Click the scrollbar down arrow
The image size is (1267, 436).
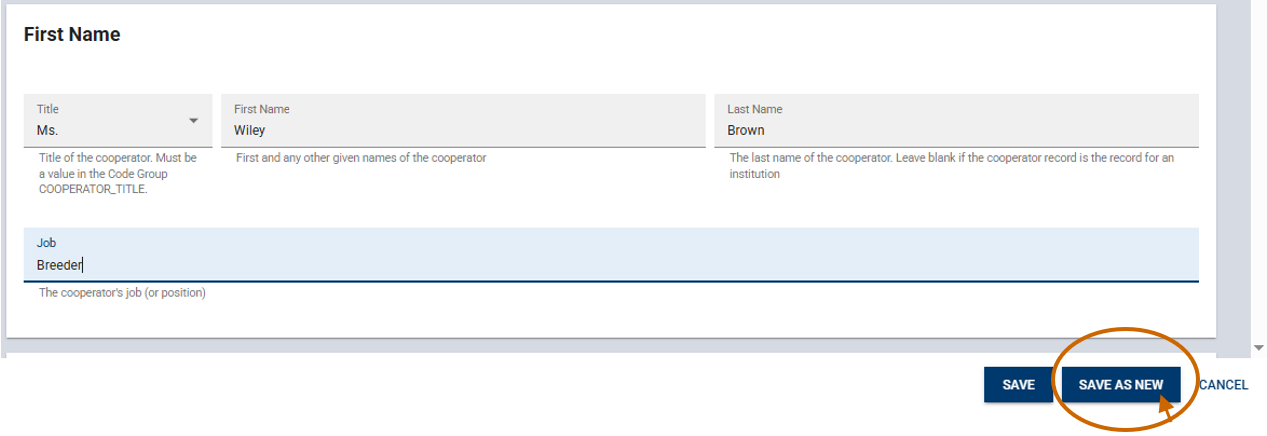click(1259, 347)
